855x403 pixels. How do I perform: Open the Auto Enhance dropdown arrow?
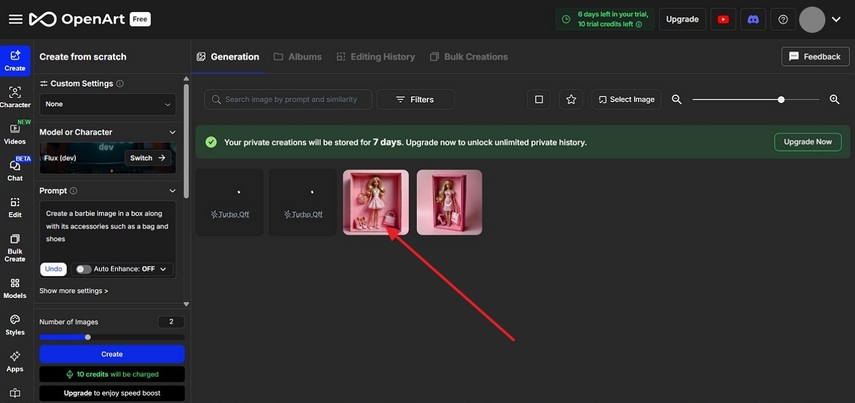point(163,269)
